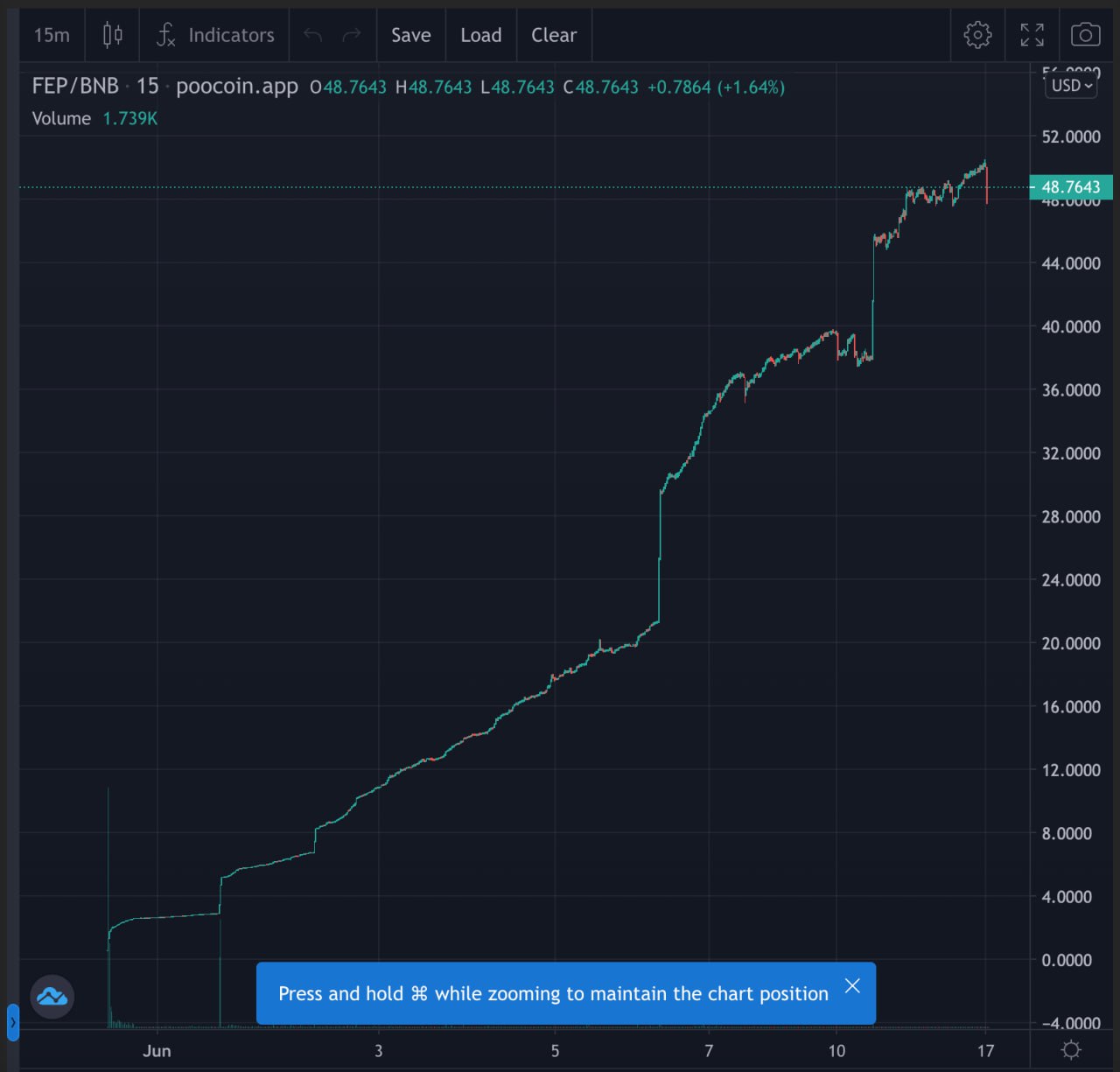Open chart settings gear icon
The image size is (1120, 1072).
(977, 35)
